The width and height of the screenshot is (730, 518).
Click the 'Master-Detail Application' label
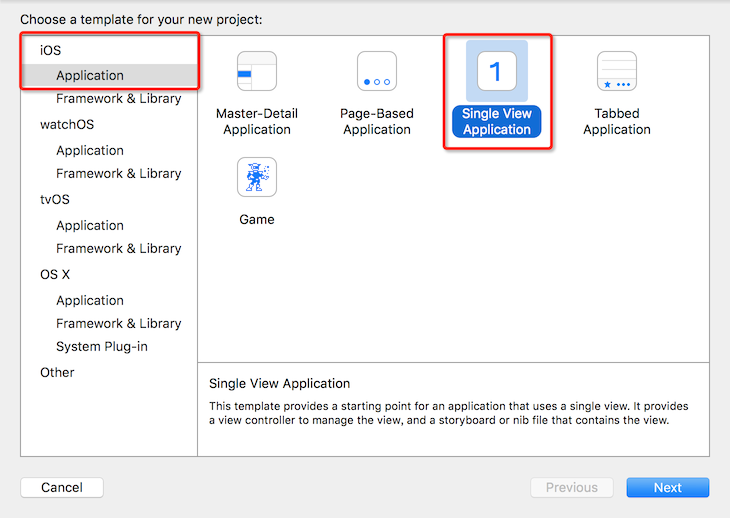click(x=257, y=121)
